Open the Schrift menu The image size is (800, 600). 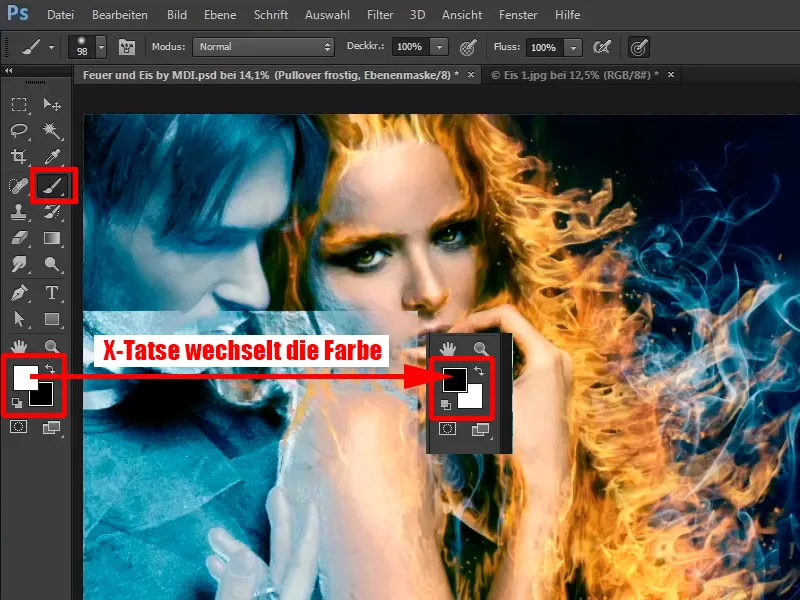(x=271, y=15)
